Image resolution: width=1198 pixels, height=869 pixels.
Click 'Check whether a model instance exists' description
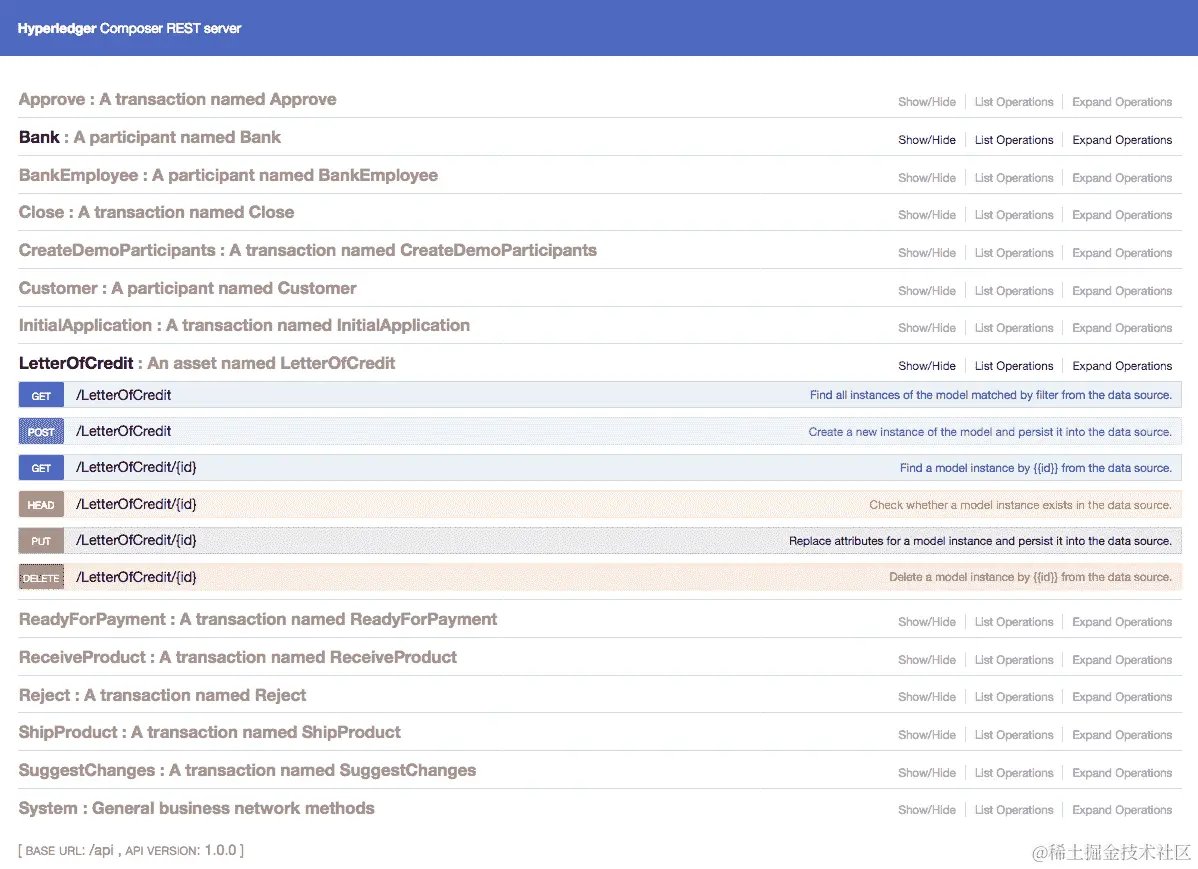[1020, 505]
